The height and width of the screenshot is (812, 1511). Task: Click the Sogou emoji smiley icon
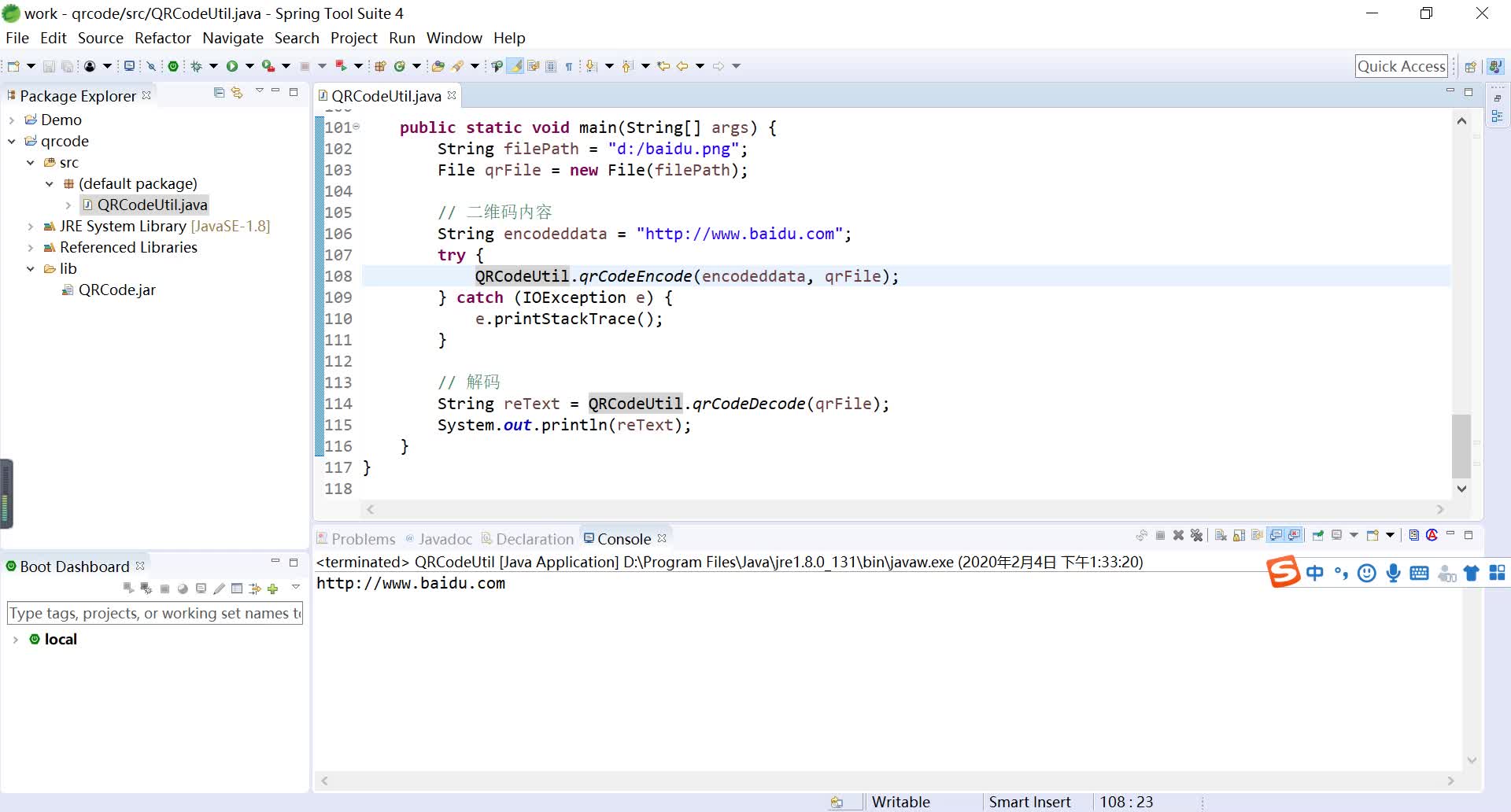click(x=1367, y=573)
